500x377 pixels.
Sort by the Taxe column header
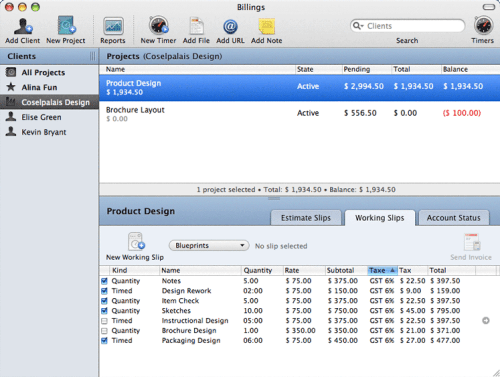pos(382,270)
